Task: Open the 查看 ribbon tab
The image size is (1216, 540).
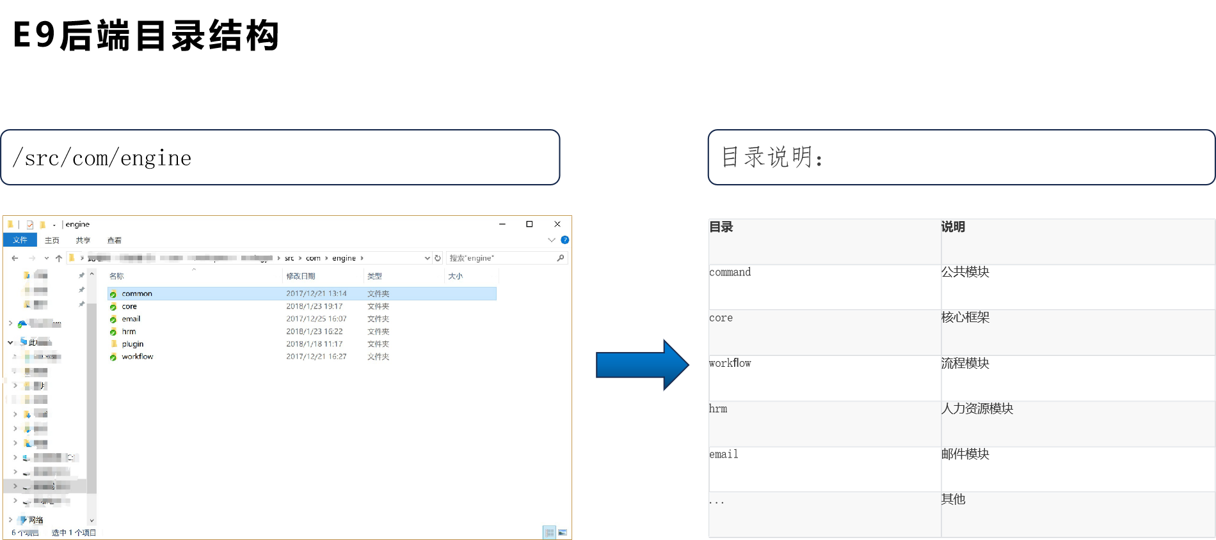Action: click(114, 240)
